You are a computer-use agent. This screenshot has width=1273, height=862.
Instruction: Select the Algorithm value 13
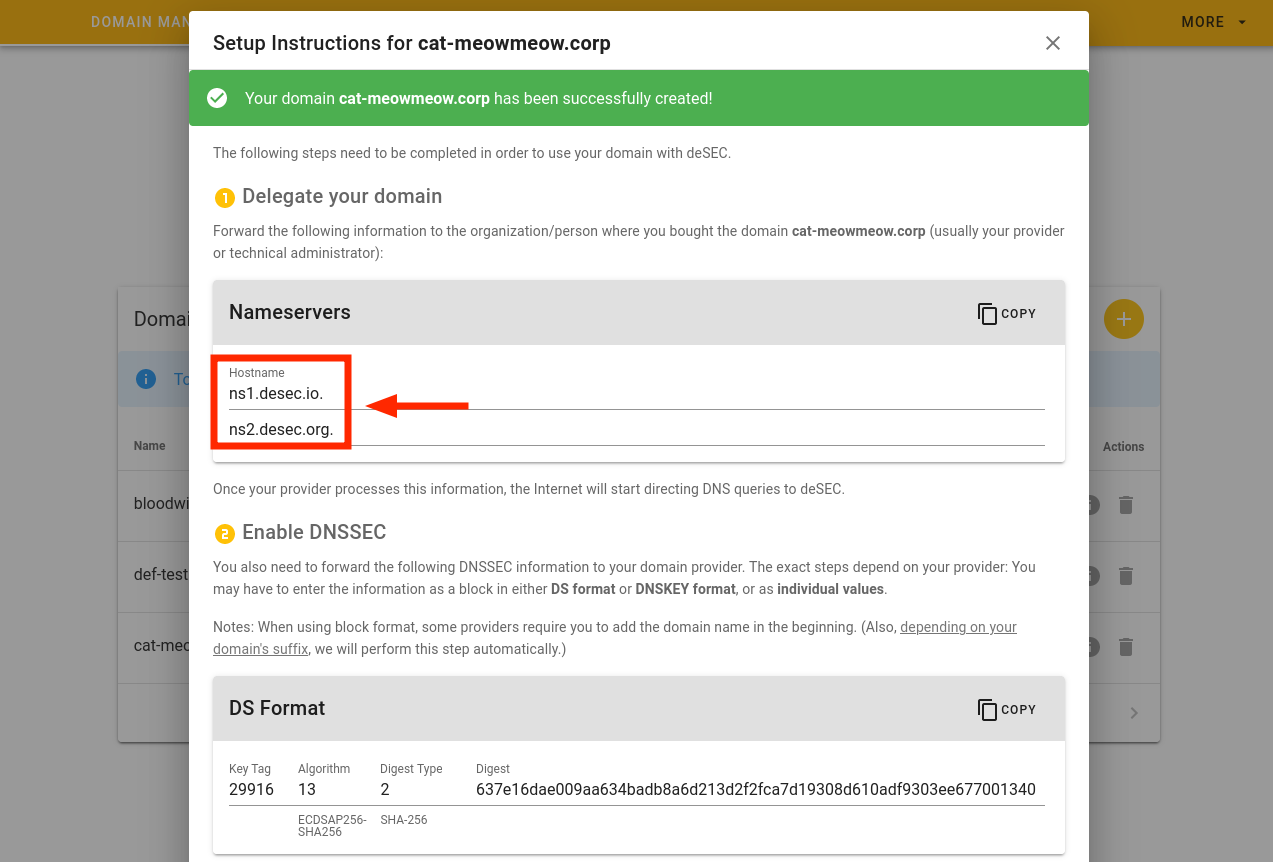tap(307, 790)
